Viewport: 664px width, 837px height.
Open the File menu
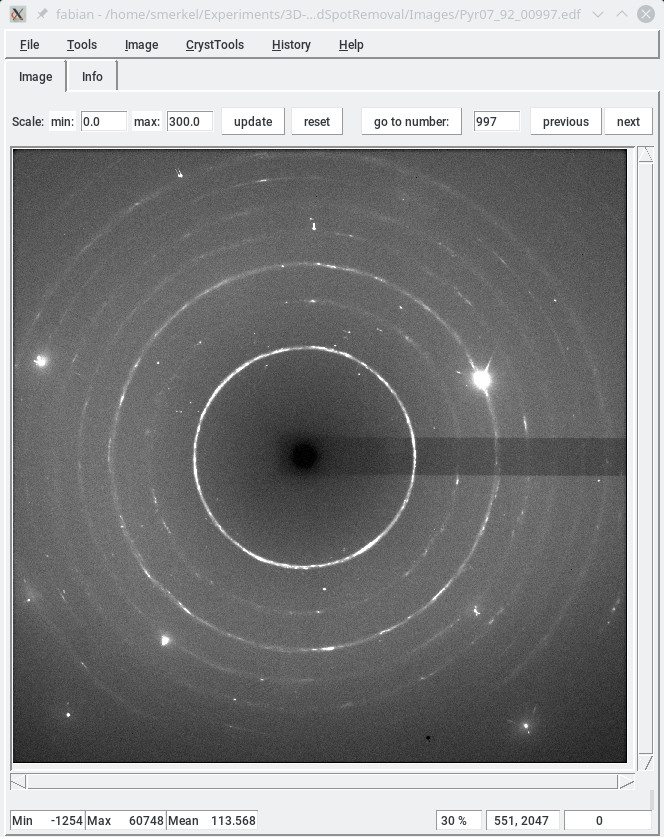click(x=29, y=45)
